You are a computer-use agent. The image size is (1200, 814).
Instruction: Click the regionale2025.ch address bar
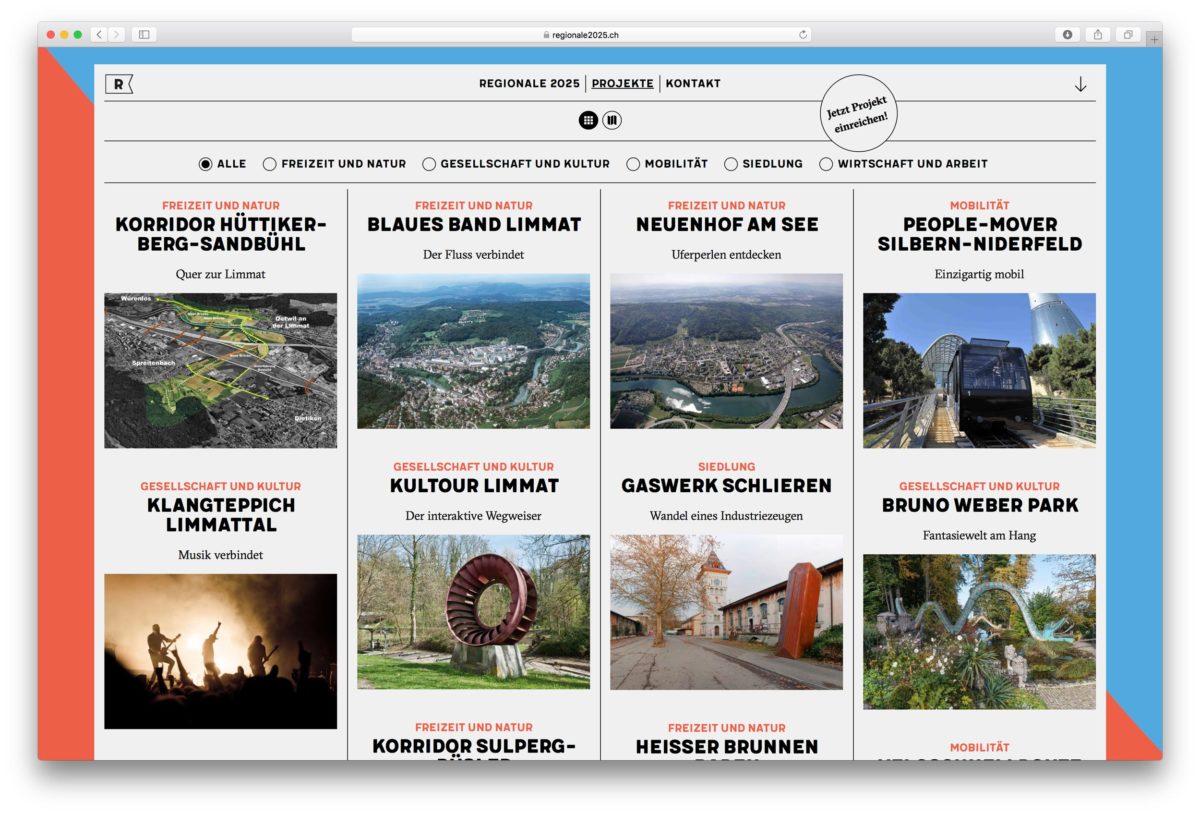(x=581, y=34)
